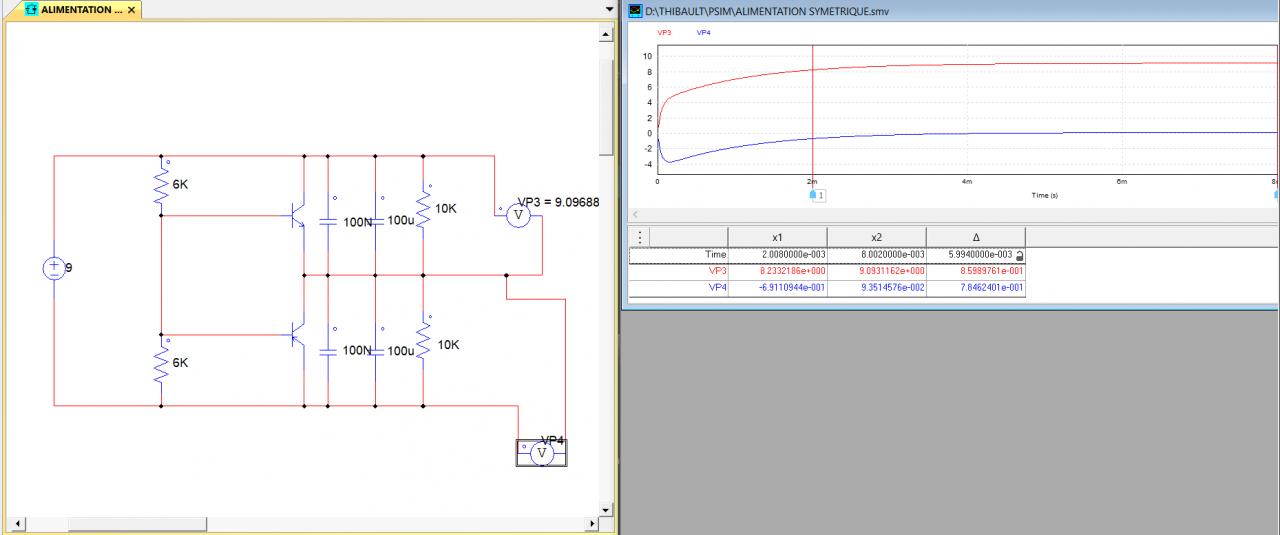Select the VP4 voltmeter probe symbol
1280x535 pixels.
click(x=542, y=454)
